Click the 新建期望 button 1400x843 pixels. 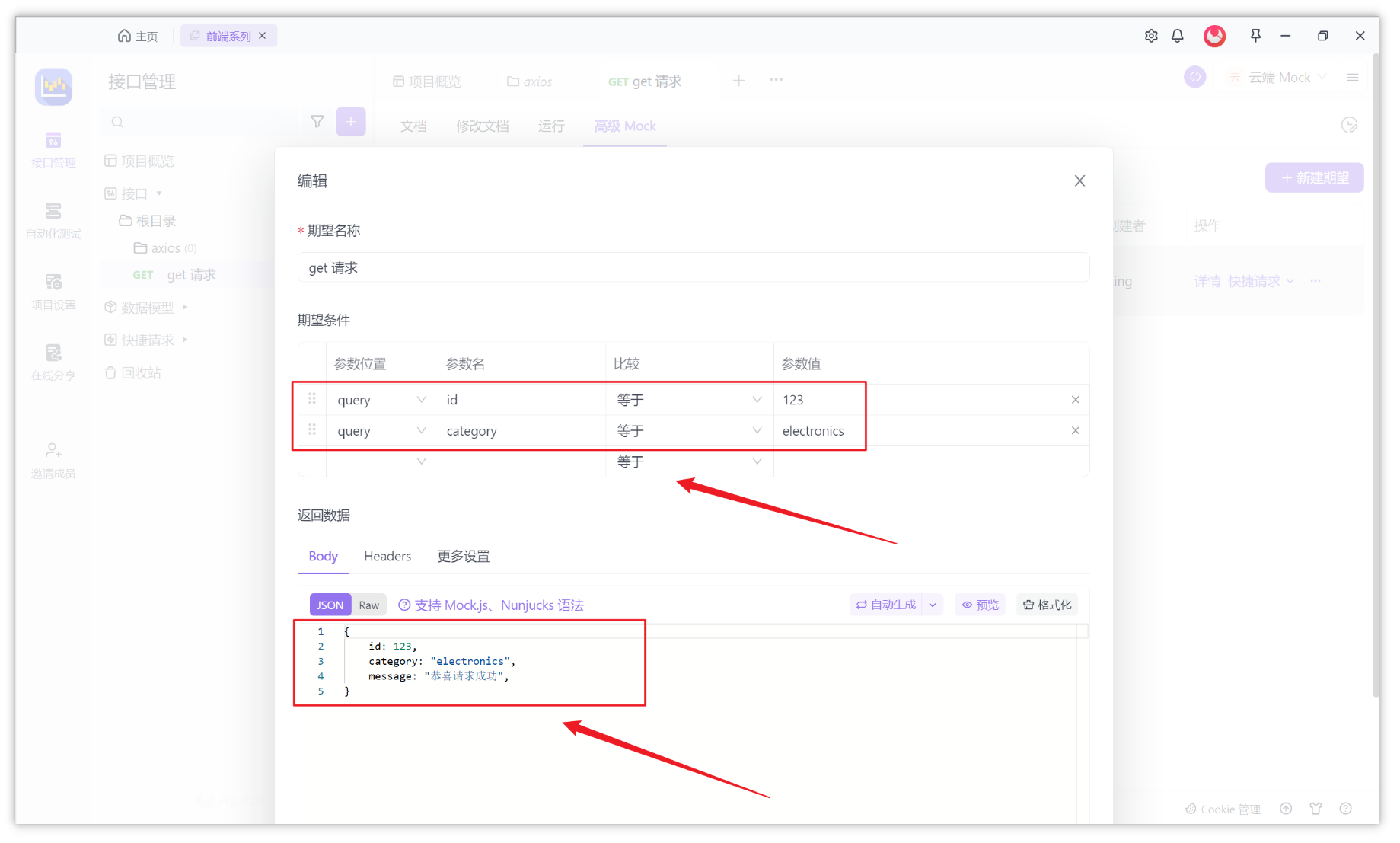point(1314,177)
